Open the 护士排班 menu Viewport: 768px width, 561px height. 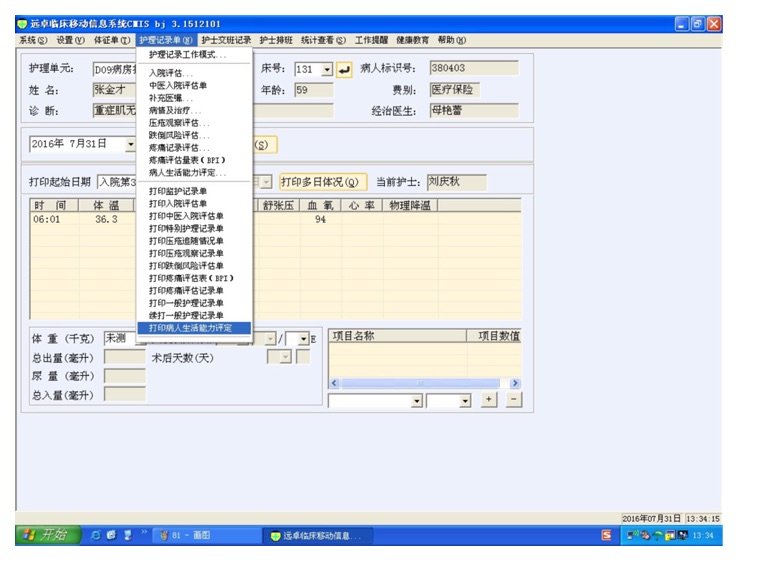[276, 40]
